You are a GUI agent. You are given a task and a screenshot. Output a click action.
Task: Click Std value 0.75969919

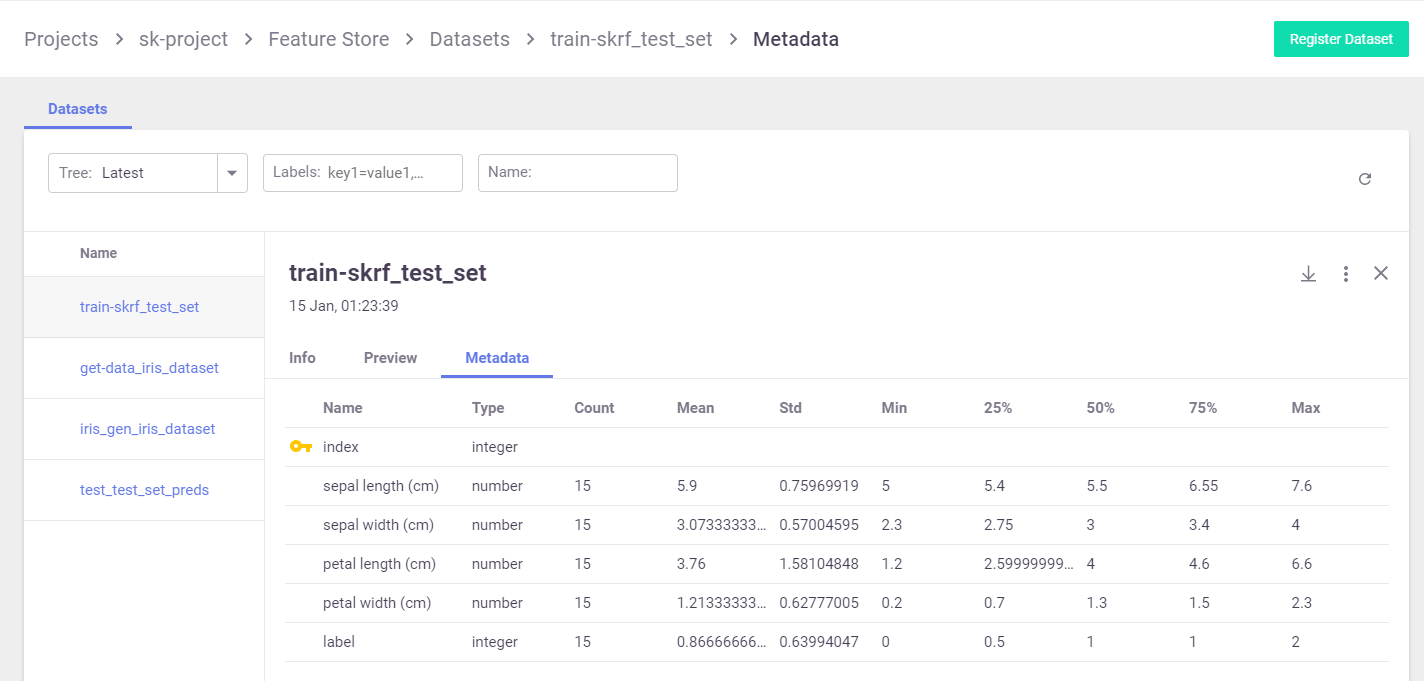click(819, 486)
